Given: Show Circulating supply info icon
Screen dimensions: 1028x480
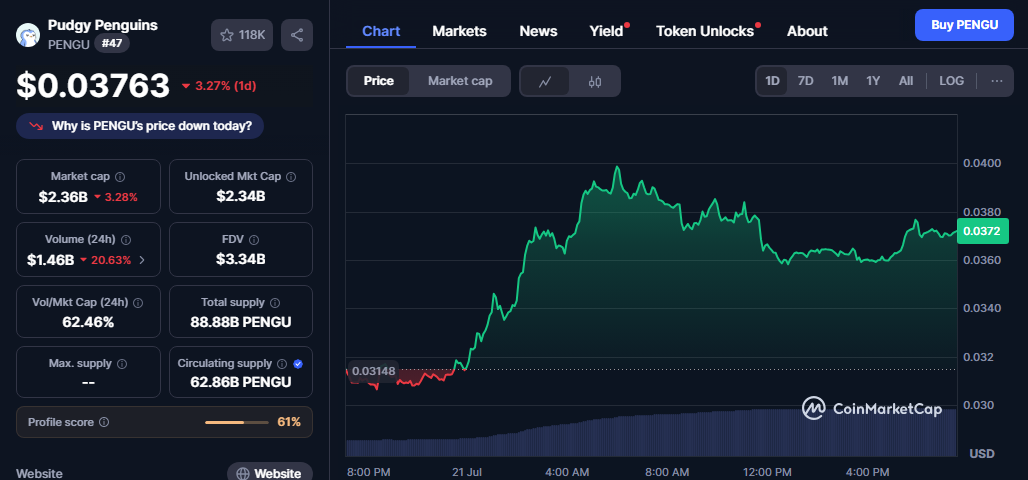Looking at the screenshot, I should click(282, 364).
